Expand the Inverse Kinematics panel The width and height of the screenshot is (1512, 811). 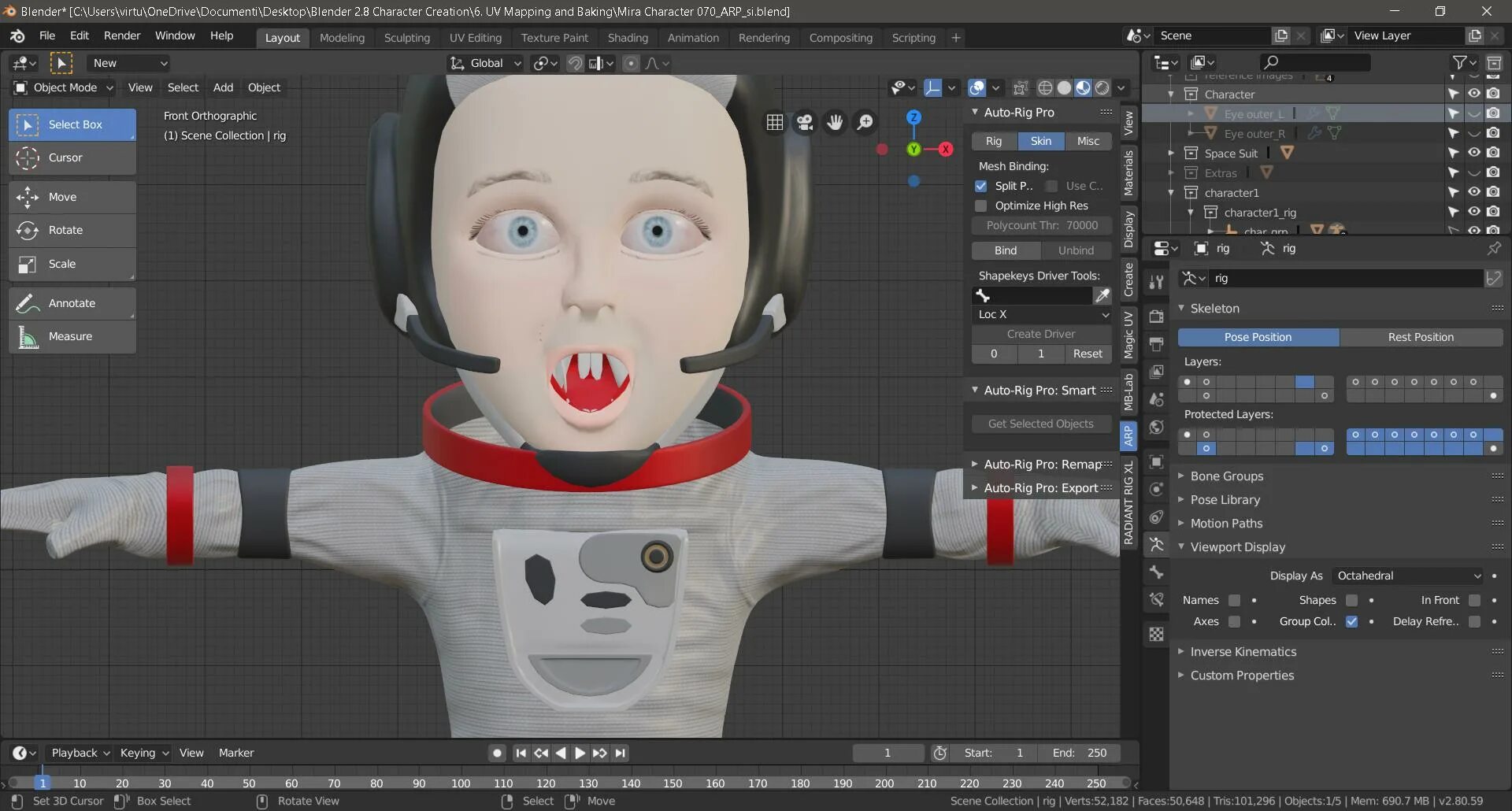(1243, 652)
